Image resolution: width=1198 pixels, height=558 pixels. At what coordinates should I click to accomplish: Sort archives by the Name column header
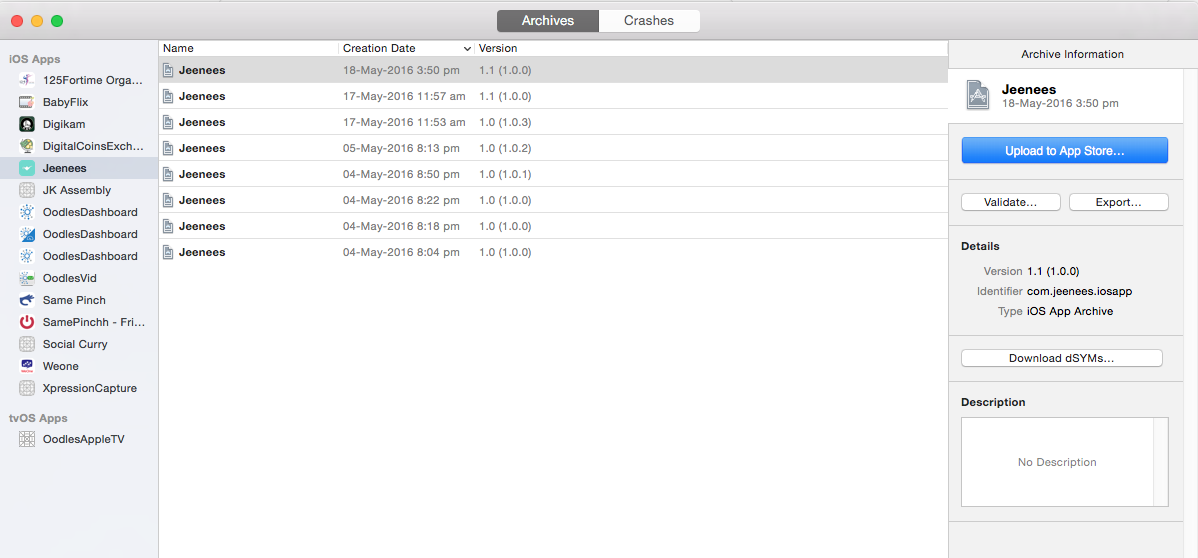248,48
